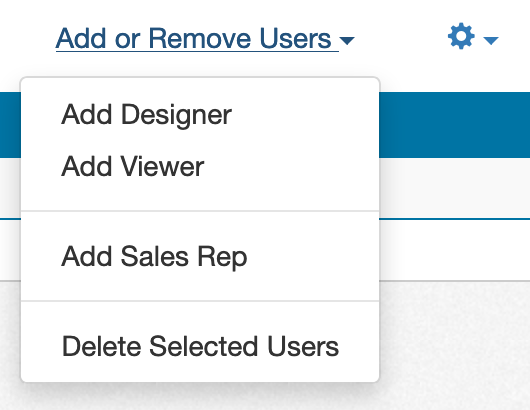Pick Add Sales Rep option

tap(200, 257)
